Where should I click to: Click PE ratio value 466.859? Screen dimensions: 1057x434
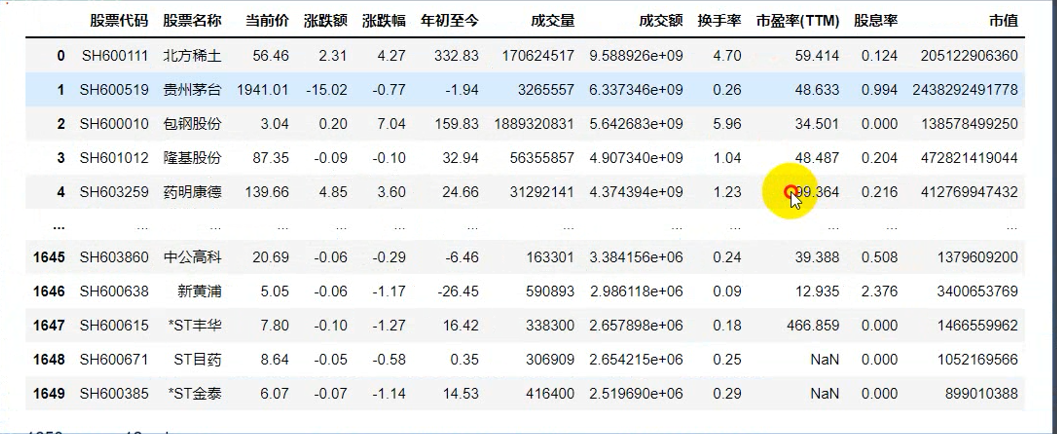coord(813,326)
